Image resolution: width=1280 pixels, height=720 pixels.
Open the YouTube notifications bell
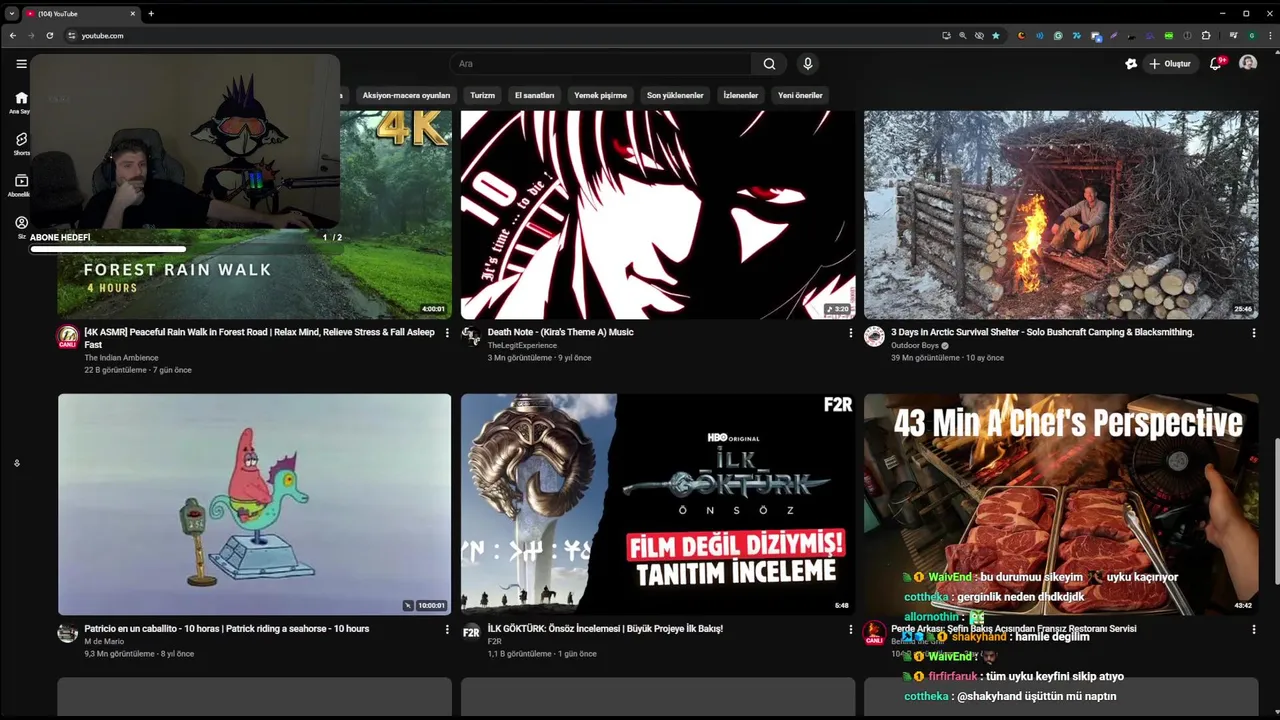point(1216,63)
